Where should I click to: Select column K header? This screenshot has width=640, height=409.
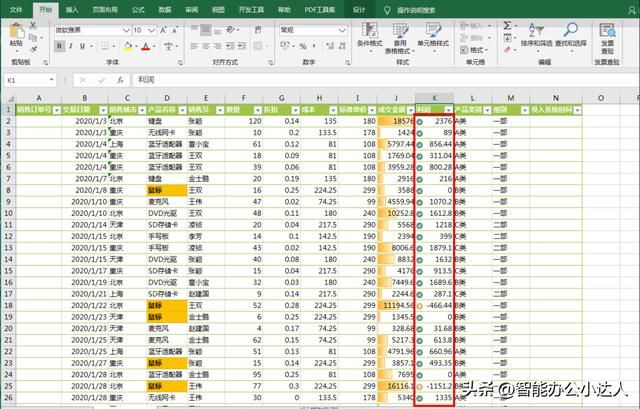point(434,98)
